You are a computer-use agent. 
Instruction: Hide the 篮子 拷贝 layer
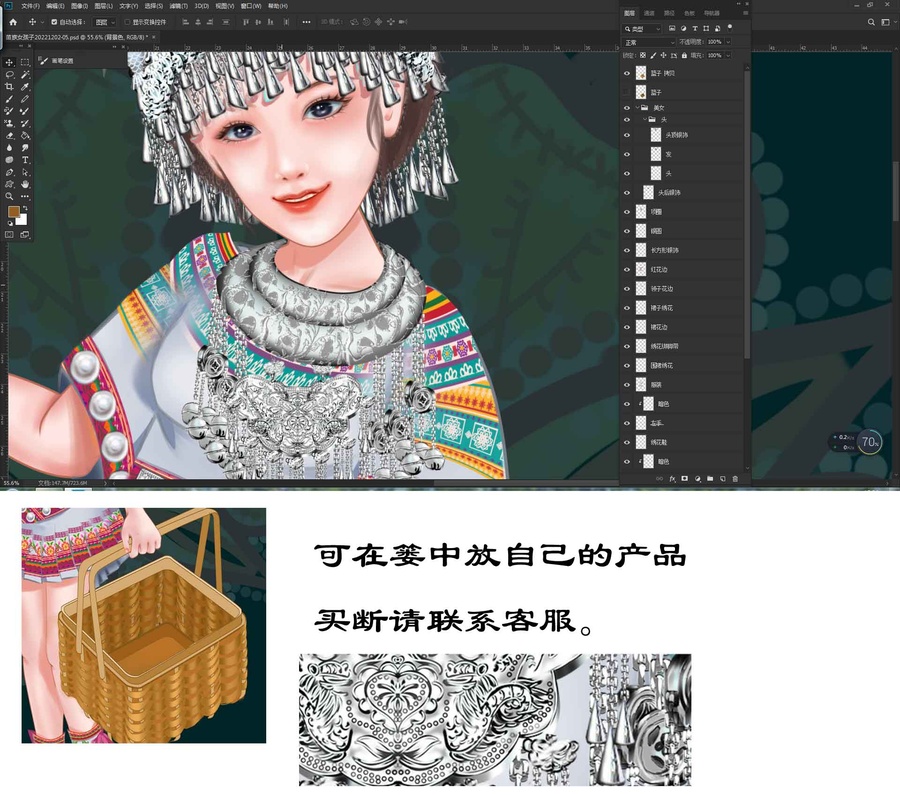(627, 73)
